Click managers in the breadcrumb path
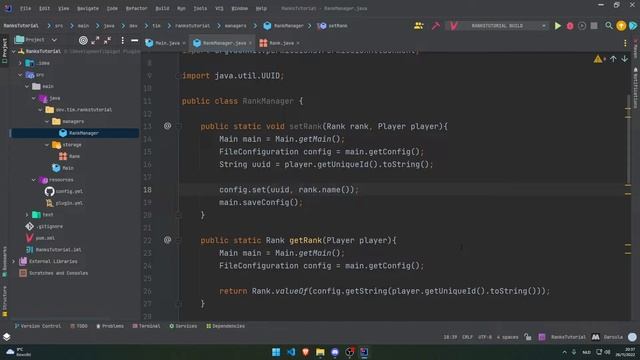Image resolution: width=640 pixels, height=360 pixels. (236, 26)
